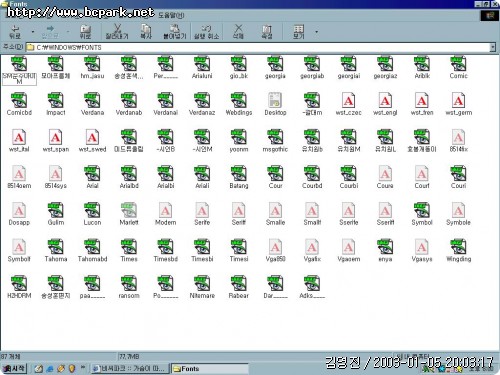Select the Comic font icon
Viewport: 500px width, 375px height.
pyautogui.click(x=458, y=68)
